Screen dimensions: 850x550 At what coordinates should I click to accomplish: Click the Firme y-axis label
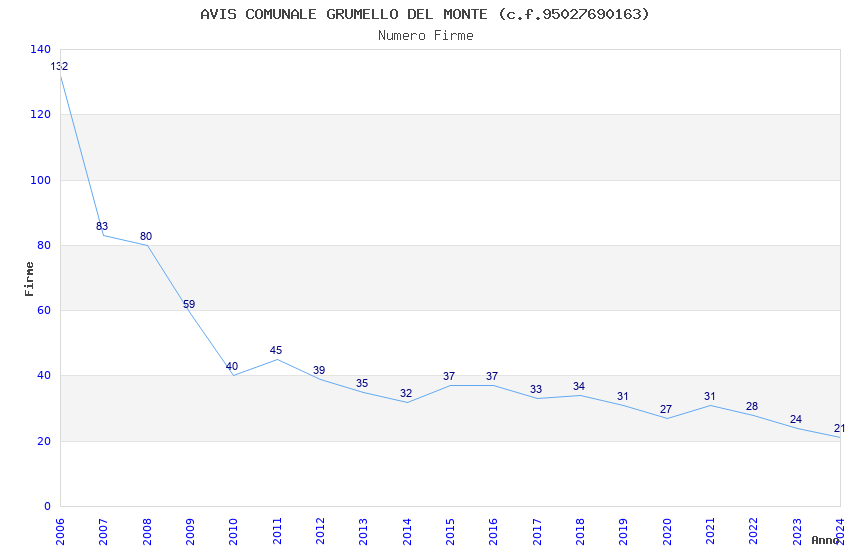[x=29, y=279]
